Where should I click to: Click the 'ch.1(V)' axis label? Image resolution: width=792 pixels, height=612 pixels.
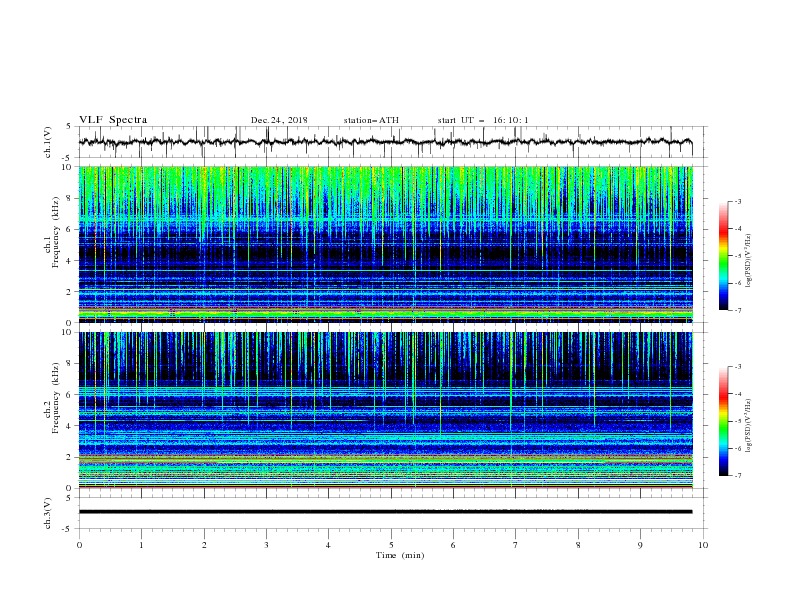(x=48, y=142)
